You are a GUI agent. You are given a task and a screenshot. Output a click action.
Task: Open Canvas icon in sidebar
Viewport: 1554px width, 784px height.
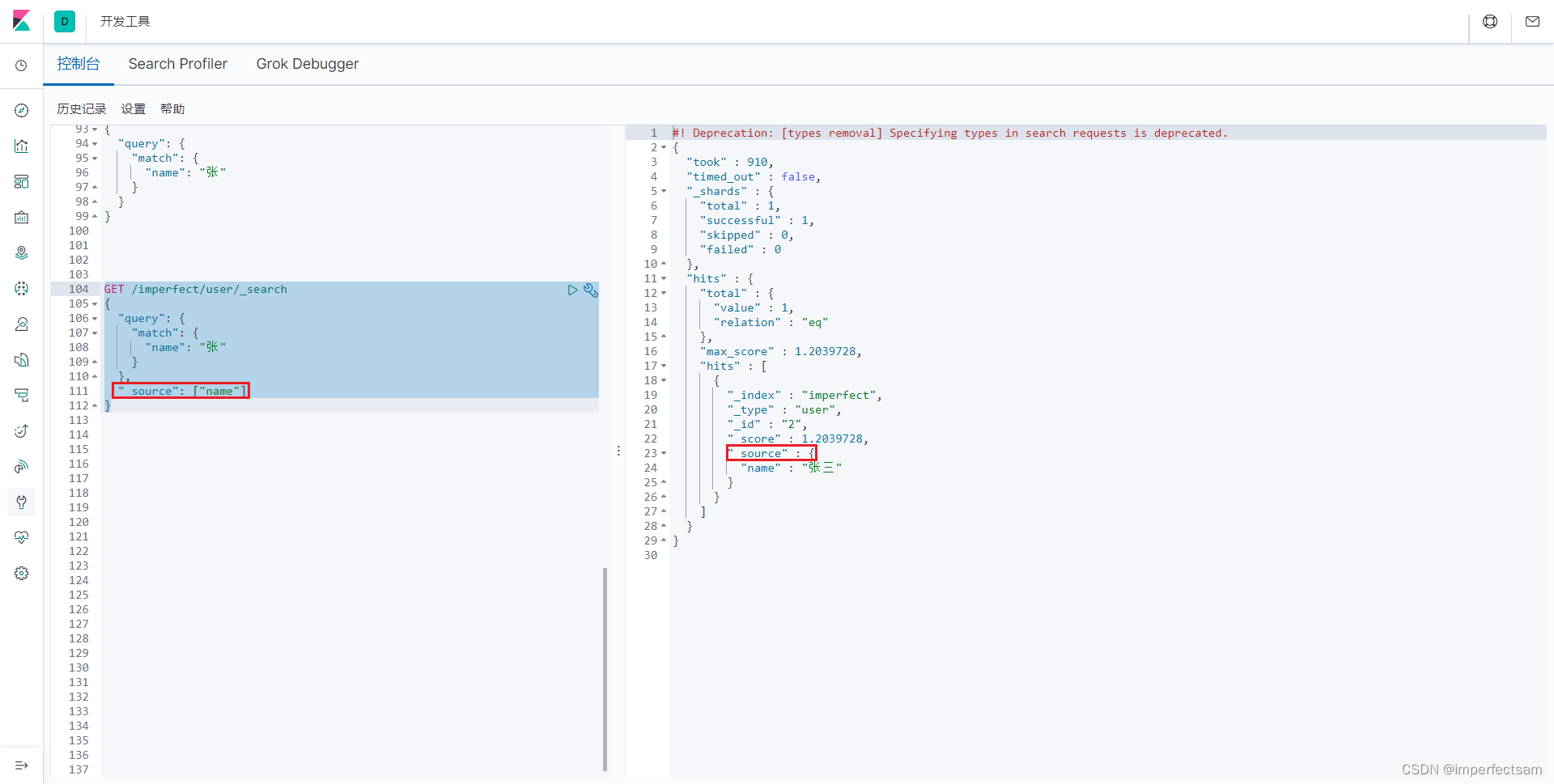22,217
